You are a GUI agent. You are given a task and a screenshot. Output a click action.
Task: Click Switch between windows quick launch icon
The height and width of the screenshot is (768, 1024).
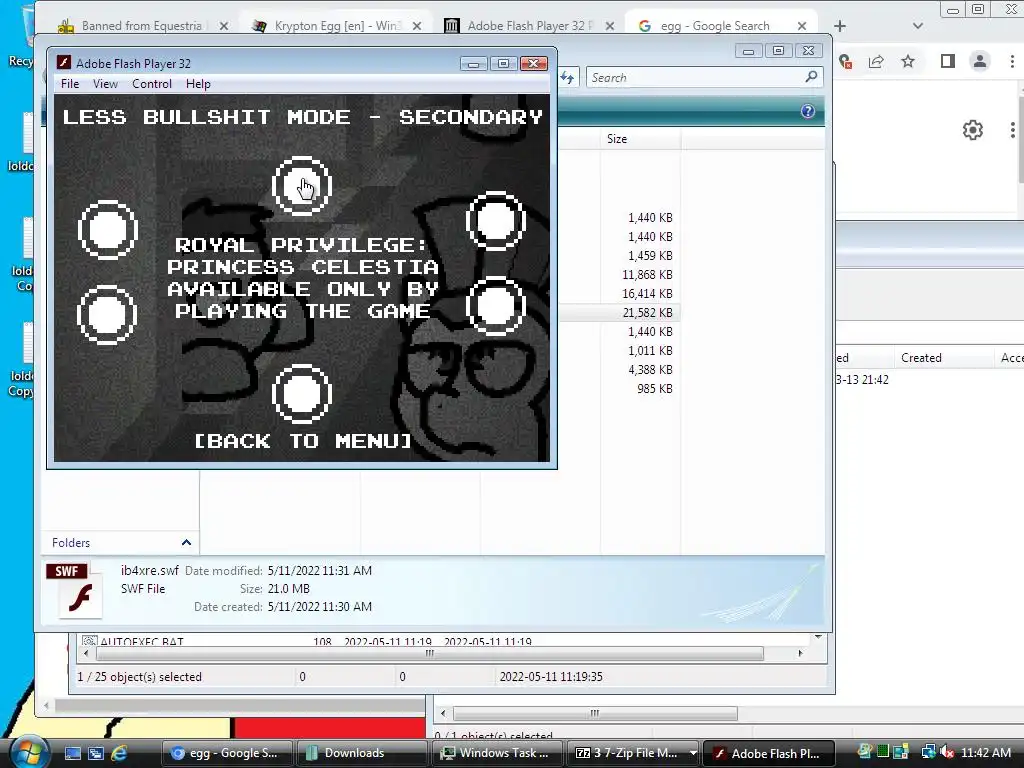click(96, 753)
